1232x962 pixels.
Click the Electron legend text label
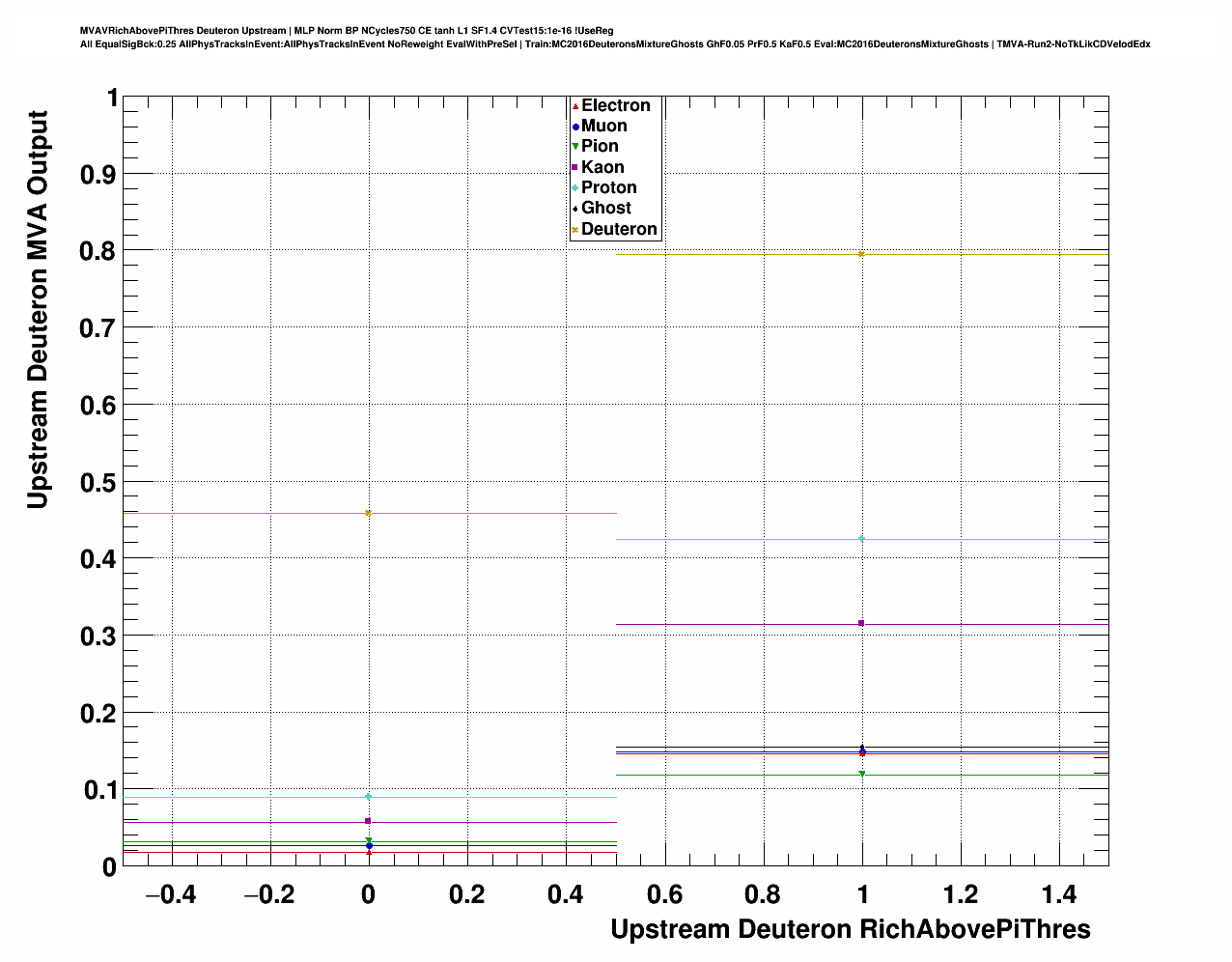click(615, 105)
